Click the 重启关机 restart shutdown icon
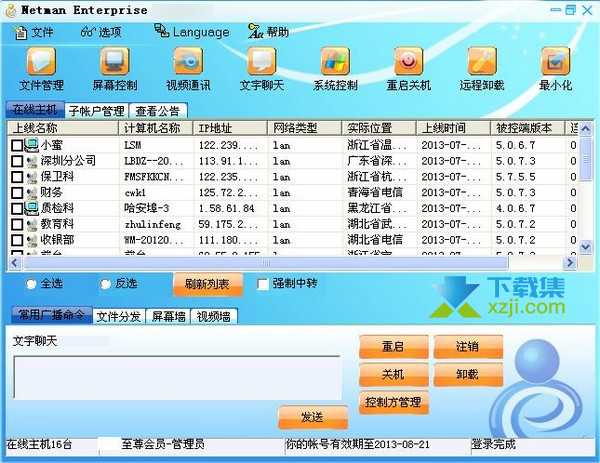Image resolution: width=600 pixels, height=463 pixels. tap(409, 61)
